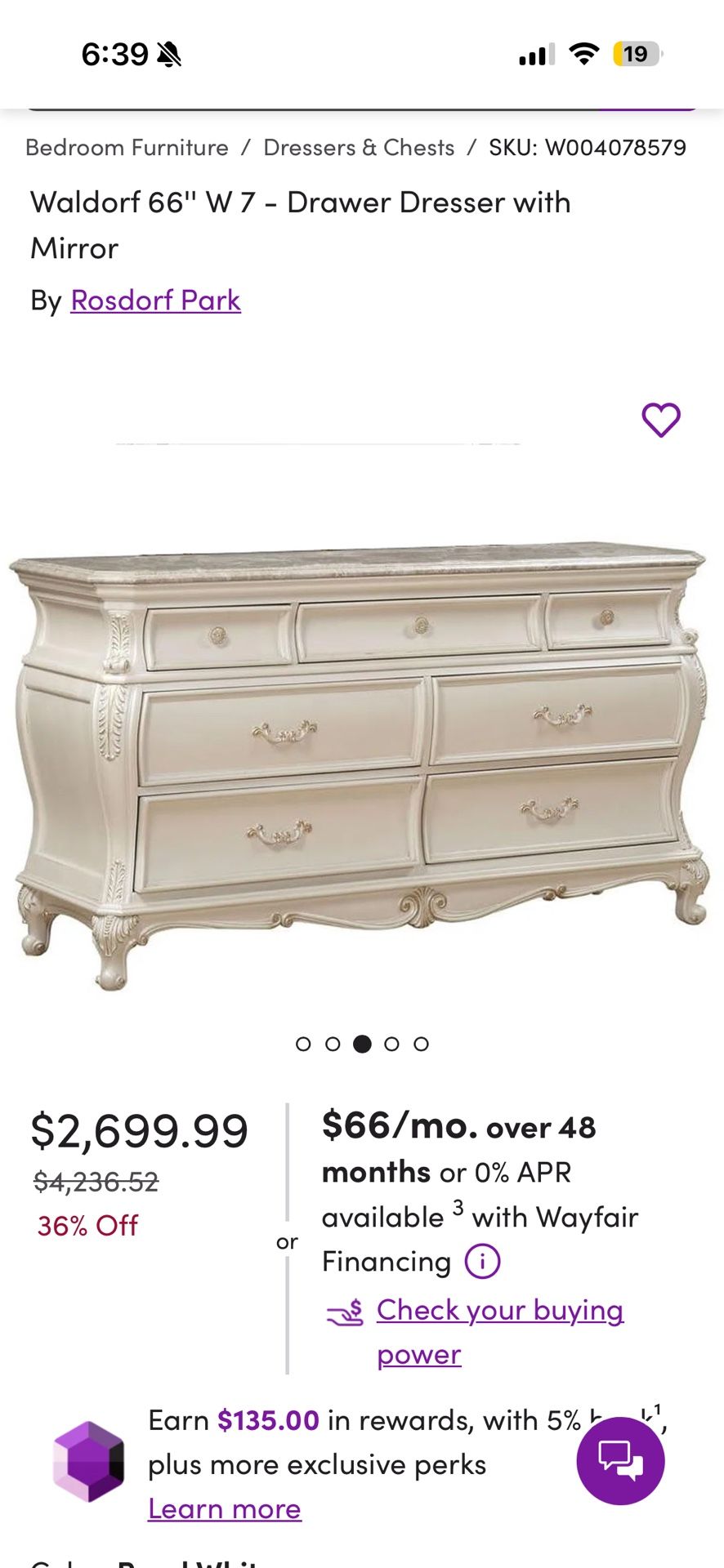Open the purple chat bubble button
This screenshot has width=724, height=1568.
620,1460
